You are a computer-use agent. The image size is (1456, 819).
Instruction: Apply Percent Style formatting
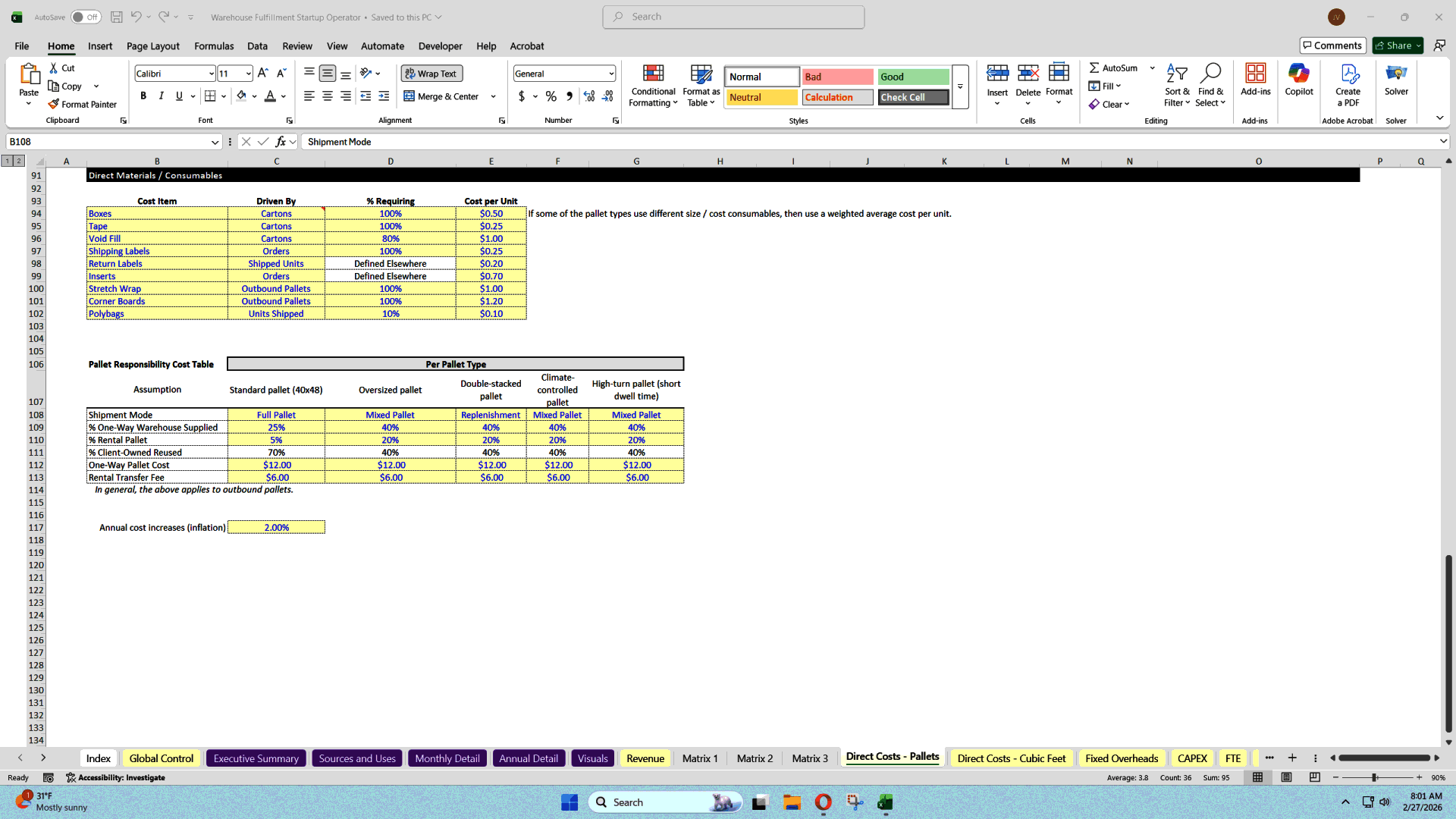coord(551,96)
